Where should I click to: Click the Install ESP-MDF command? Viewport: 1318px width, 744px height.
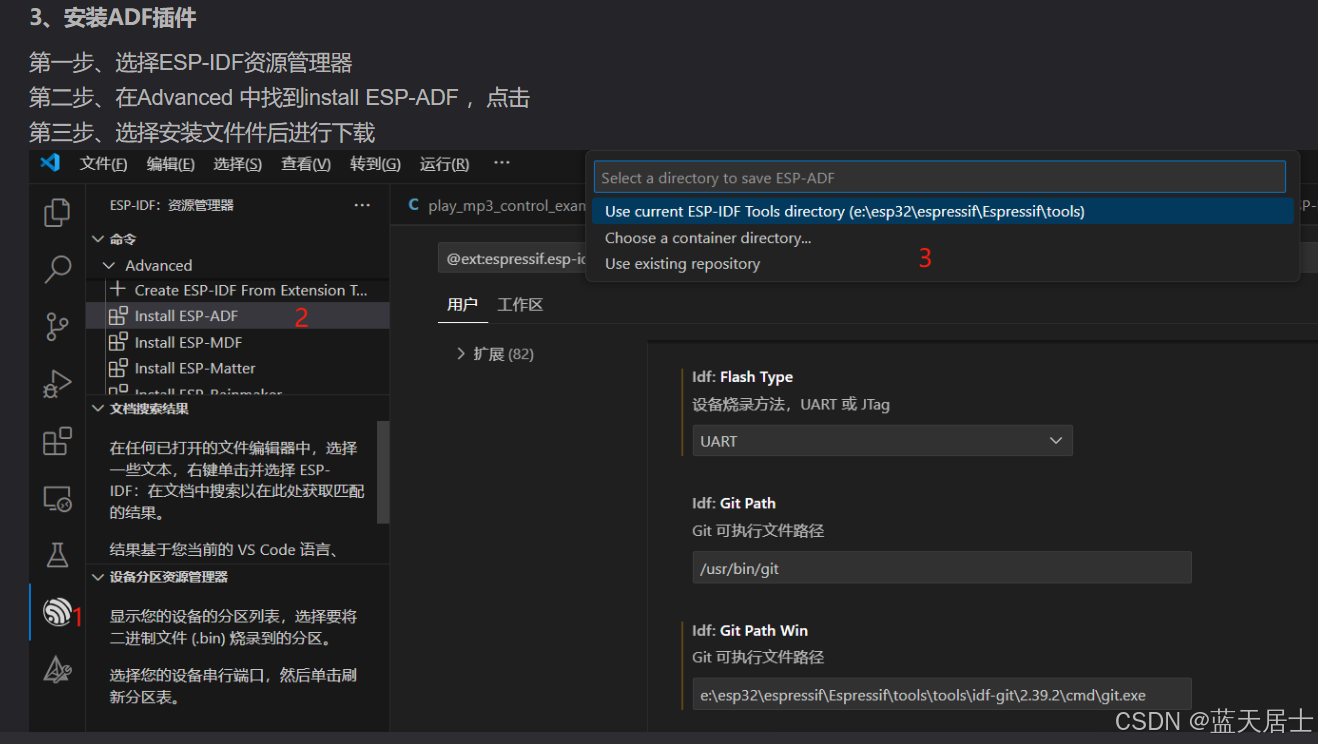point(188,342)
